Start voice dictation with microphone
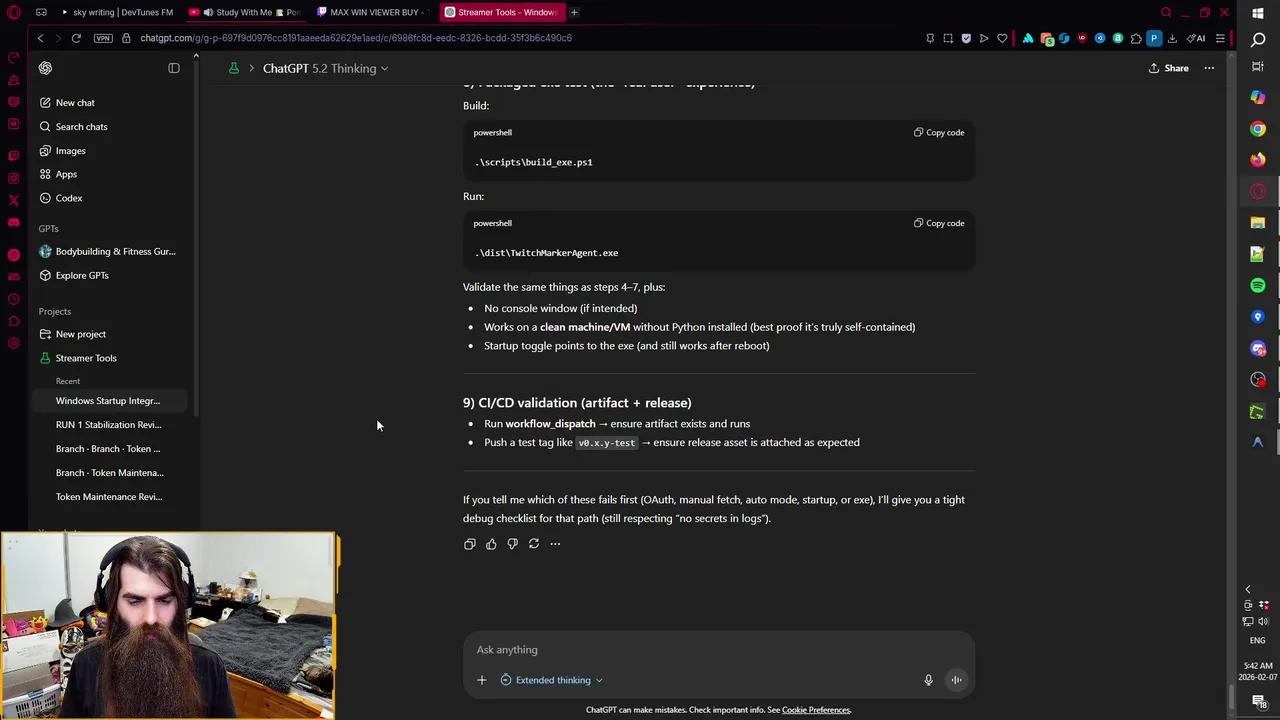1280x720 pixels. [928, 680]
